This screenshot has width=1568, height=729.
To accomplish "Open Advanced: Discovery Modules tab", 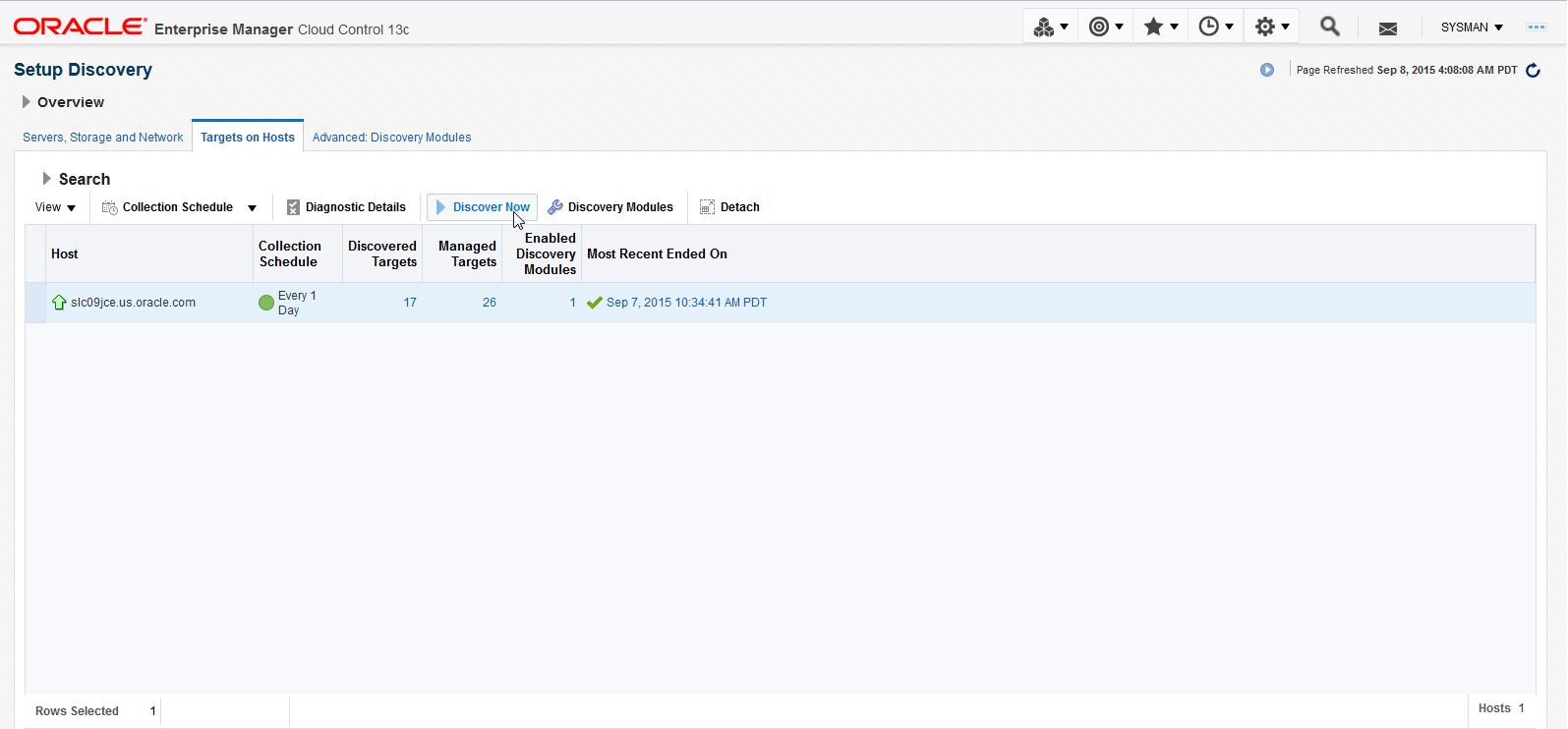I will tap(391, 138).
